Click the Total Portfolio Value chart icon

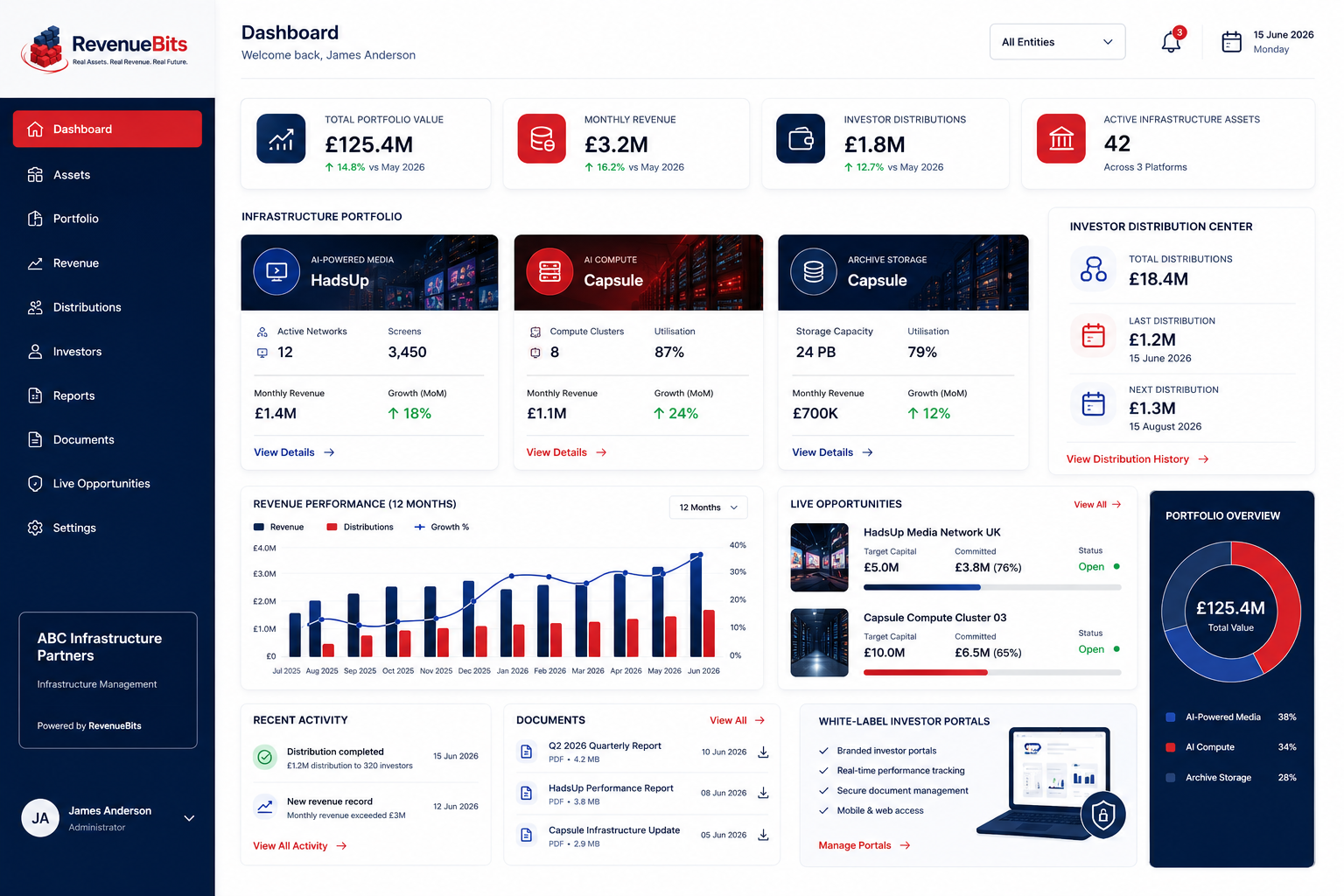281,139
